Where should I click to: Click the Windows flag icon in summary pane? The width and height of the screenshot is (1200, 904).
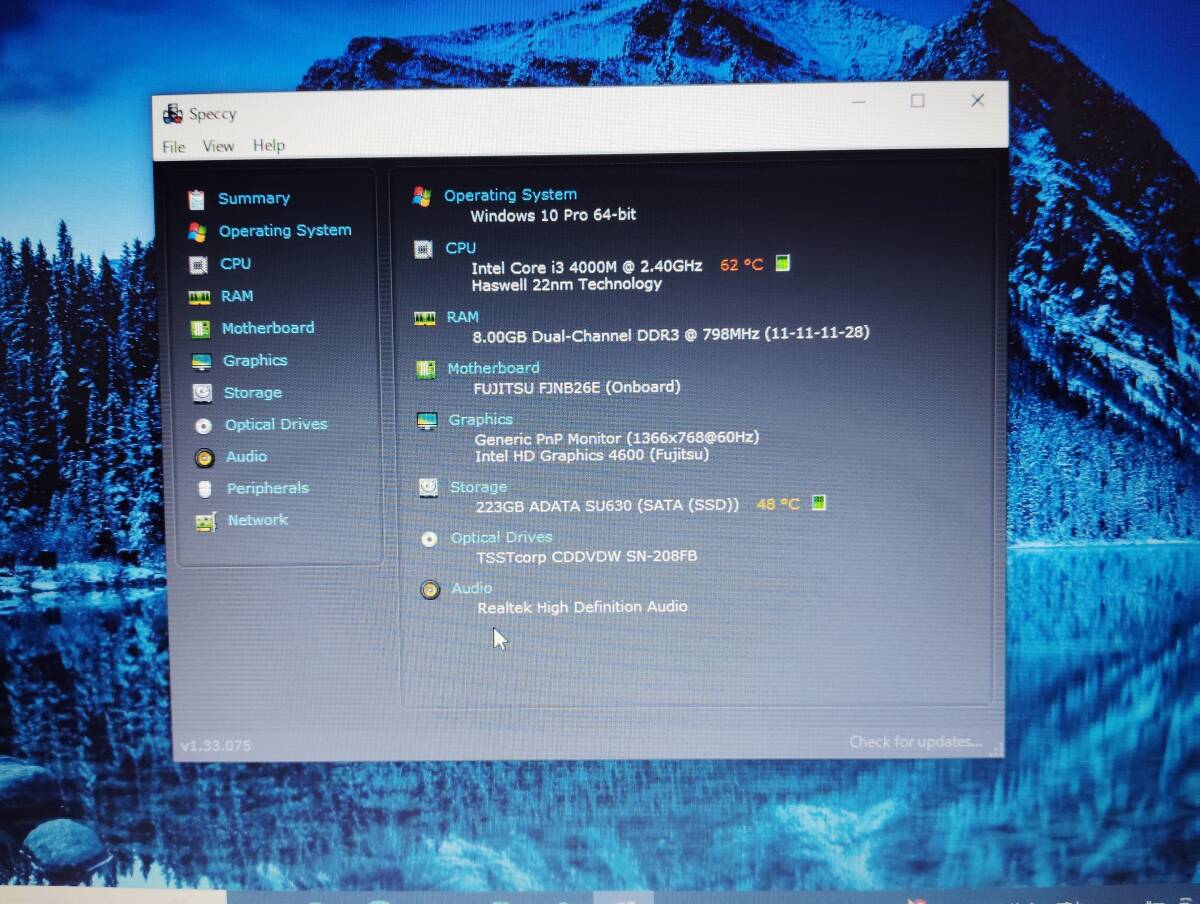[422, 196]
